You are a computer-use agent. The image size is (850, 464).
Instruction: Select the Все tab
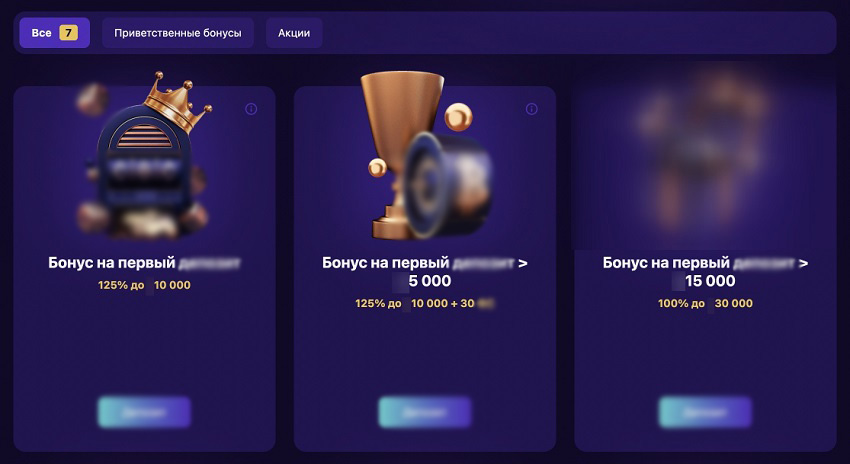[55, 33]
